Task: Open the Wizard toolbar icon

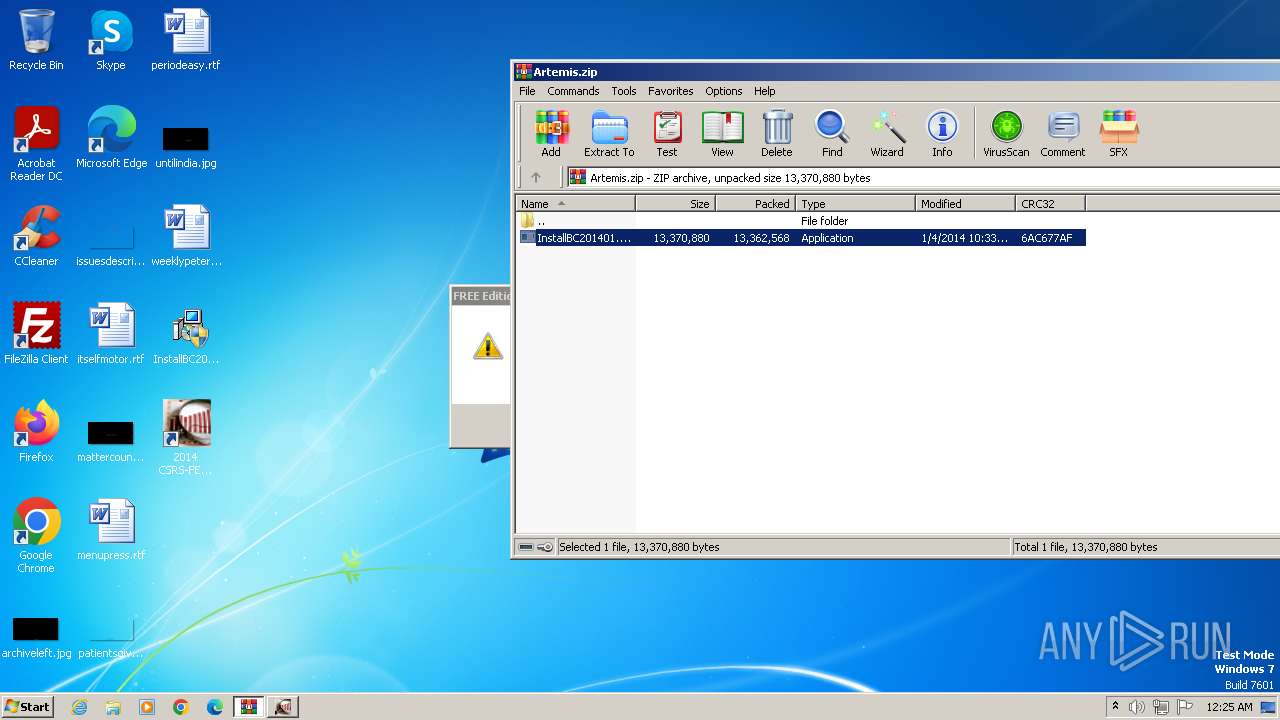Action: pyautogui.click(x=887, y=133)
